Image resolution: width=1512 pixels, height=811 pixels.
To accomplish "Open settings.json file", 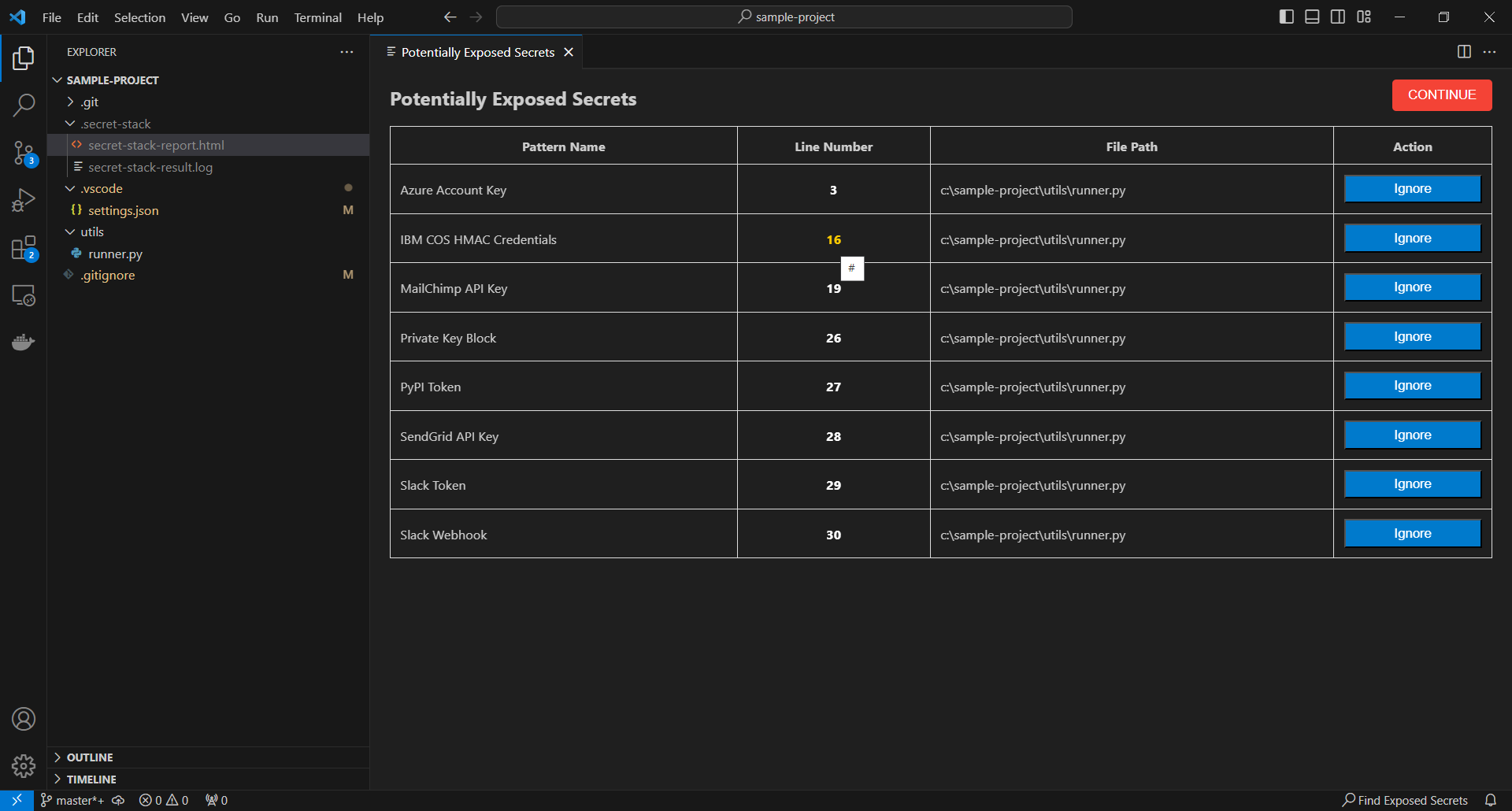I will (208, 210).
